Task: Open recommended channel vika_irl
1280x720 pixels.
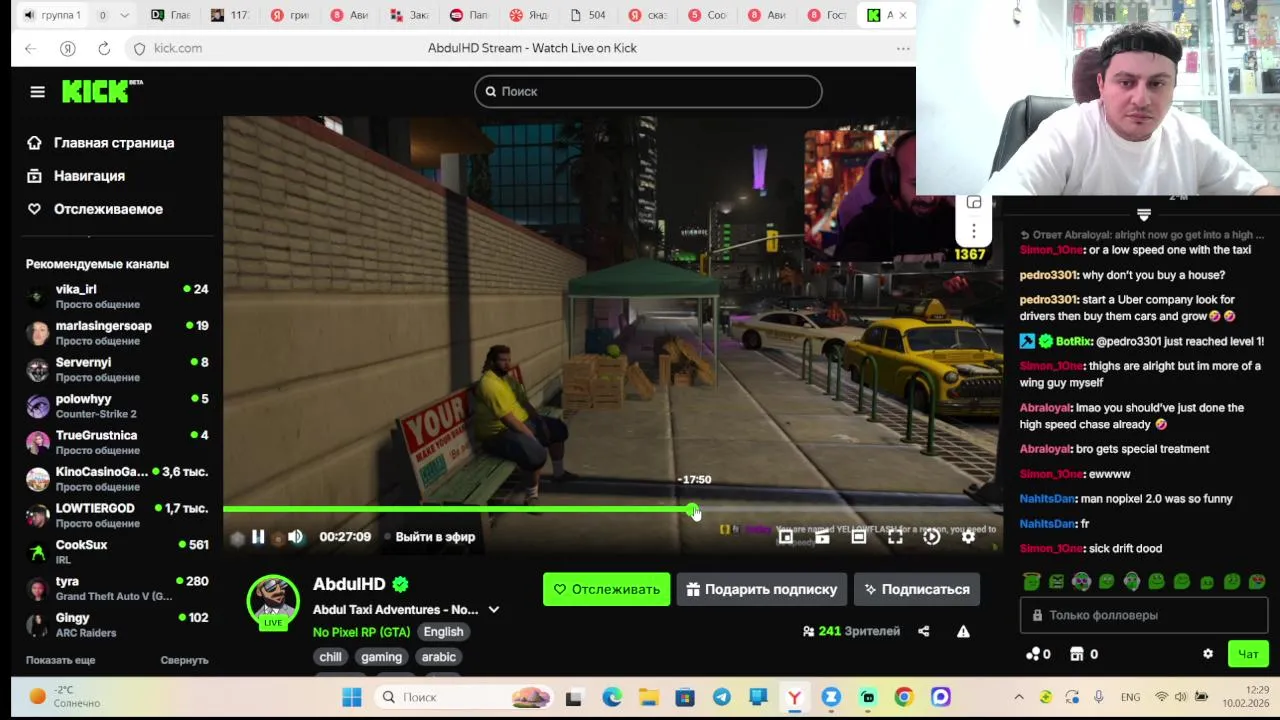Action: tap(117, 296)
